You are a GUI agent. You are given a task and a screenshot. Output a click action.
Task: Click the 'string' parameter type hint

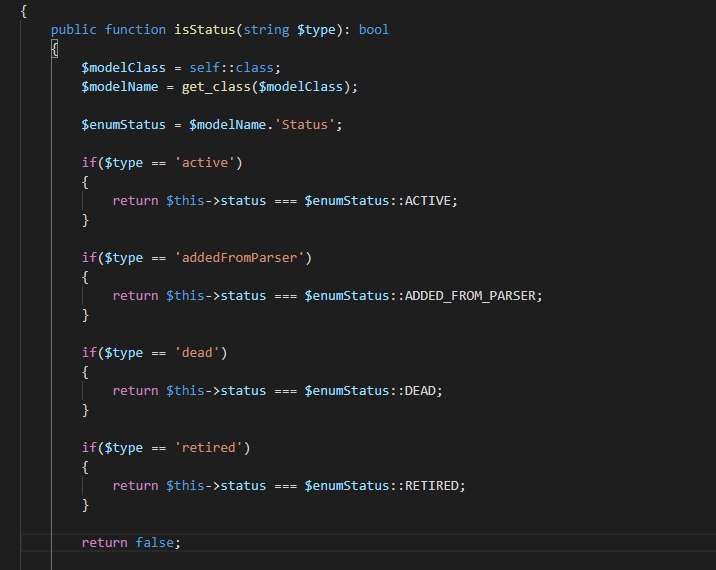point(266,30)
